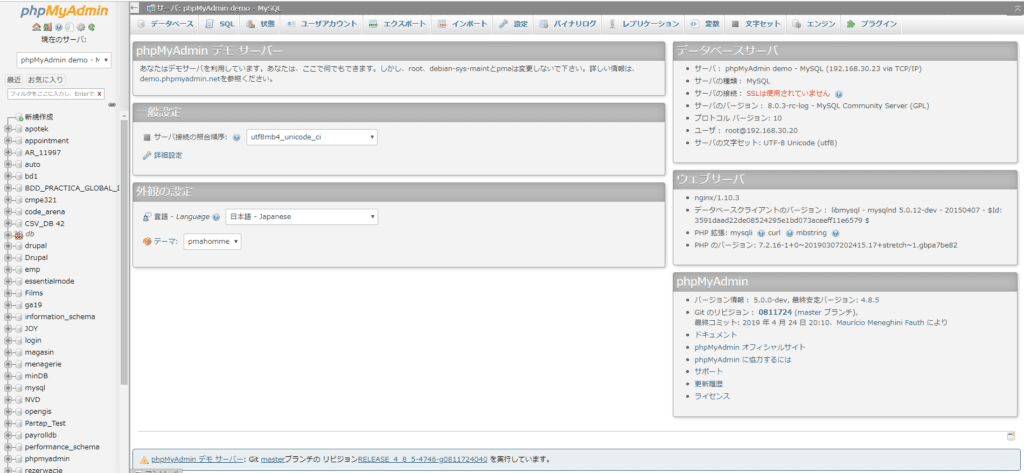Click help icon after curl extension
1024x473 pixels.
(x=790, y=233)
